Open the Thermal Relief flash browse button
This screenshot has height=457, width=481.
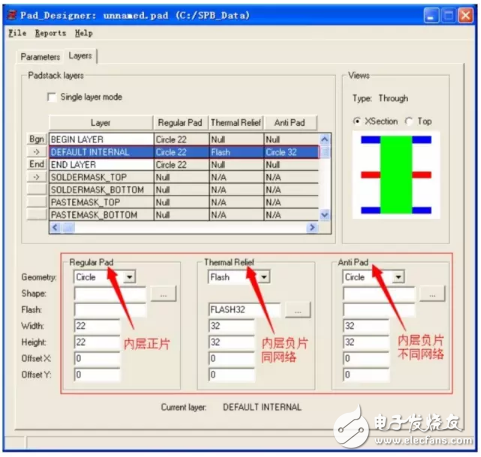click(x=298, y=310)
